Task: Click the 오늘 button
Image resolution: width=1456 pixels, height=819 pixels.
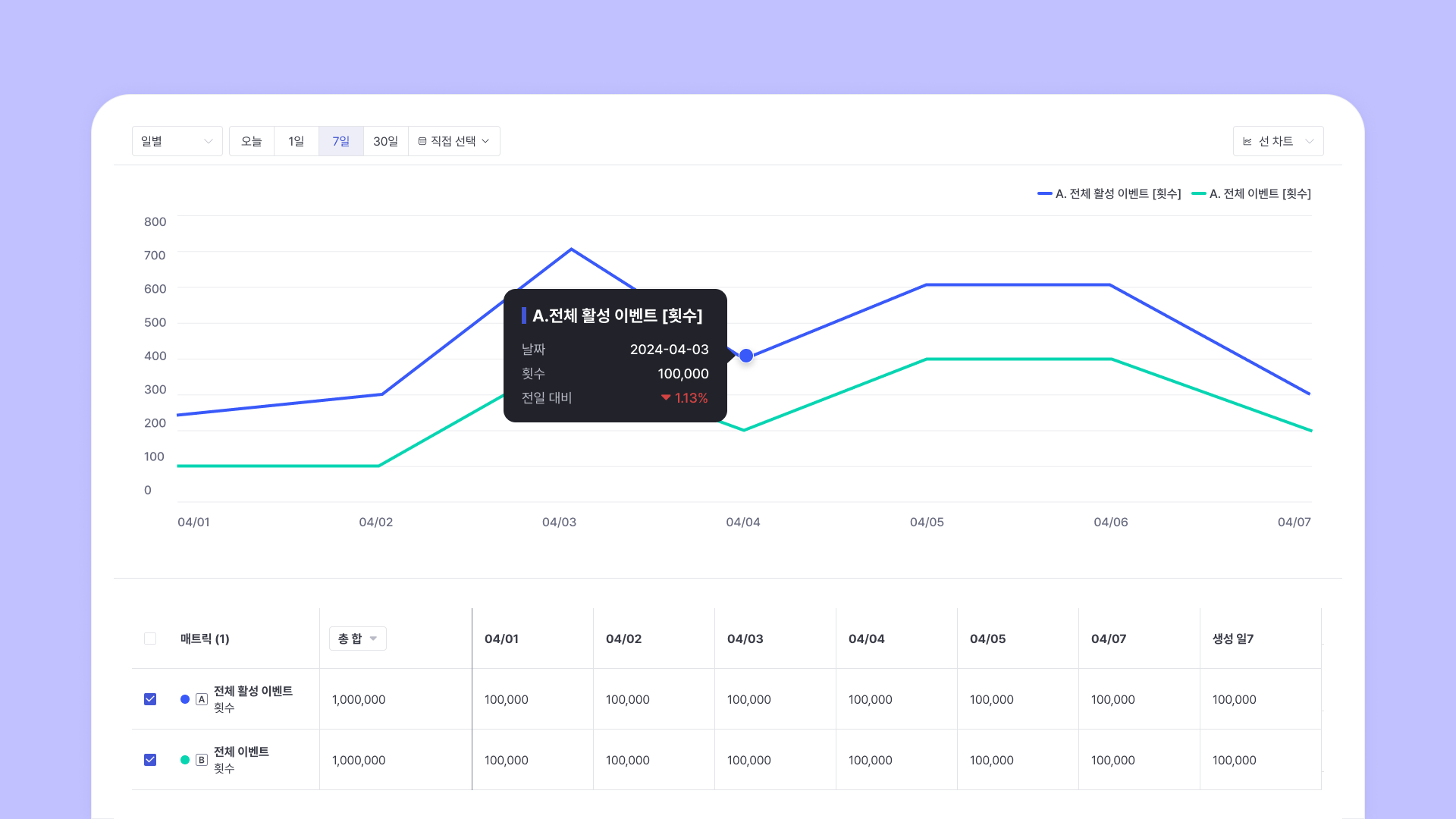Action: pyautogui.click(x=251, y=142)
